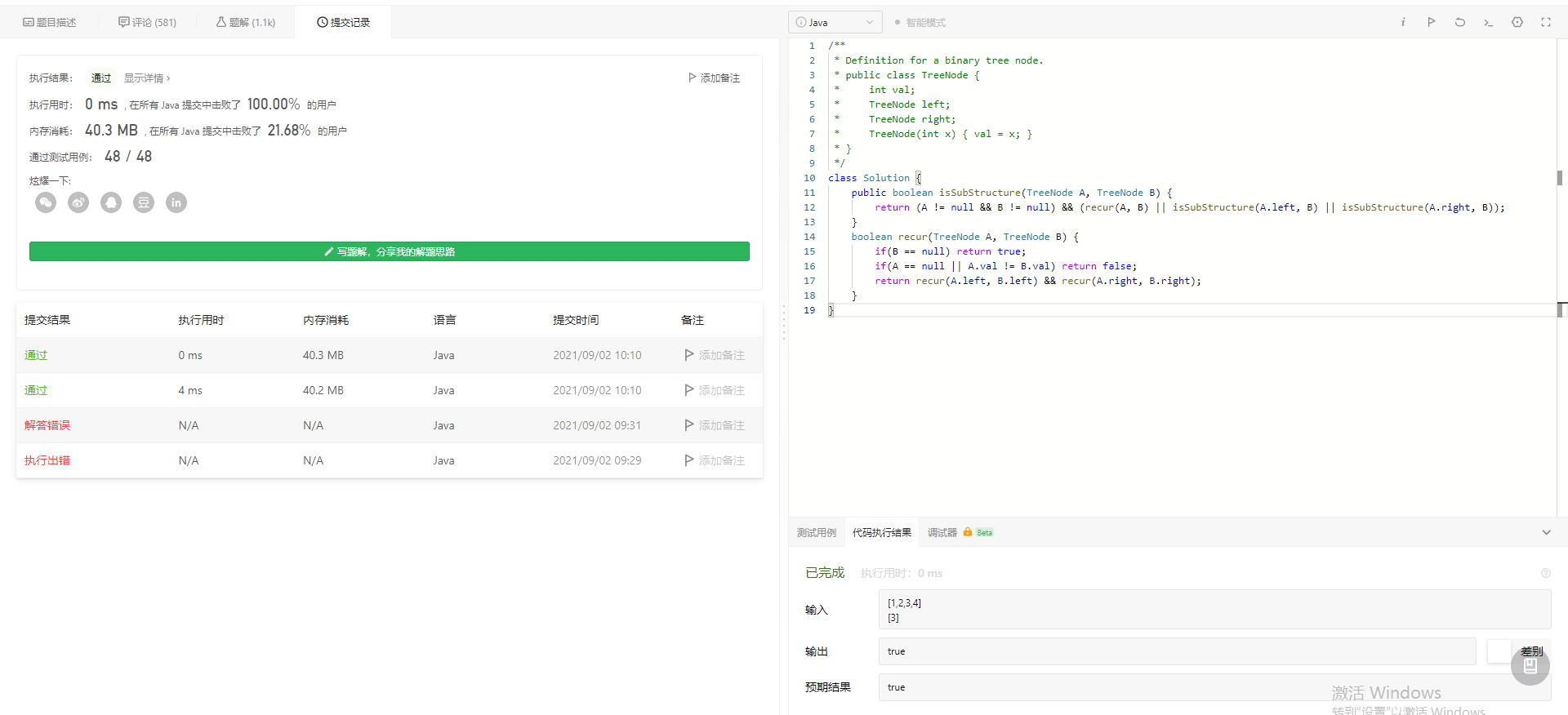The image size is (1568, 715).
Task: Open the editor settings gear
Action: tap(1517, 22)
